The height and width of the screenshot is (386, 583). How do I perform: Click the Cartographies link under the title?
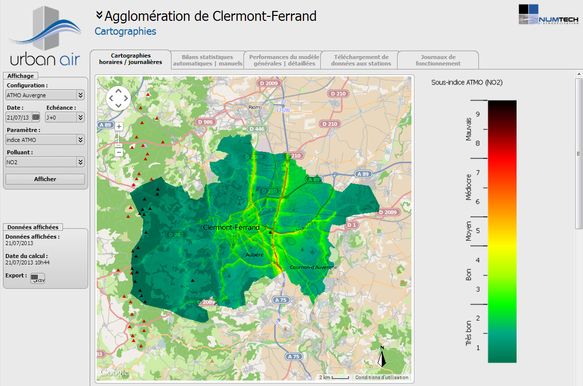pos(125,31)
